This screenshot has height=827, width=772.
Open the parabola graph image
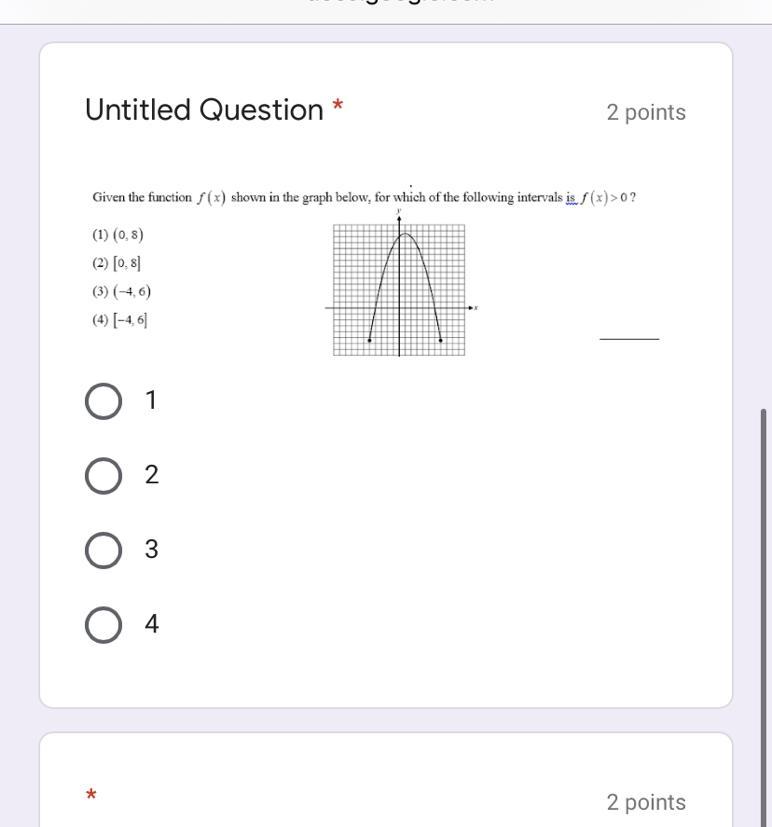tap(401, 284)
